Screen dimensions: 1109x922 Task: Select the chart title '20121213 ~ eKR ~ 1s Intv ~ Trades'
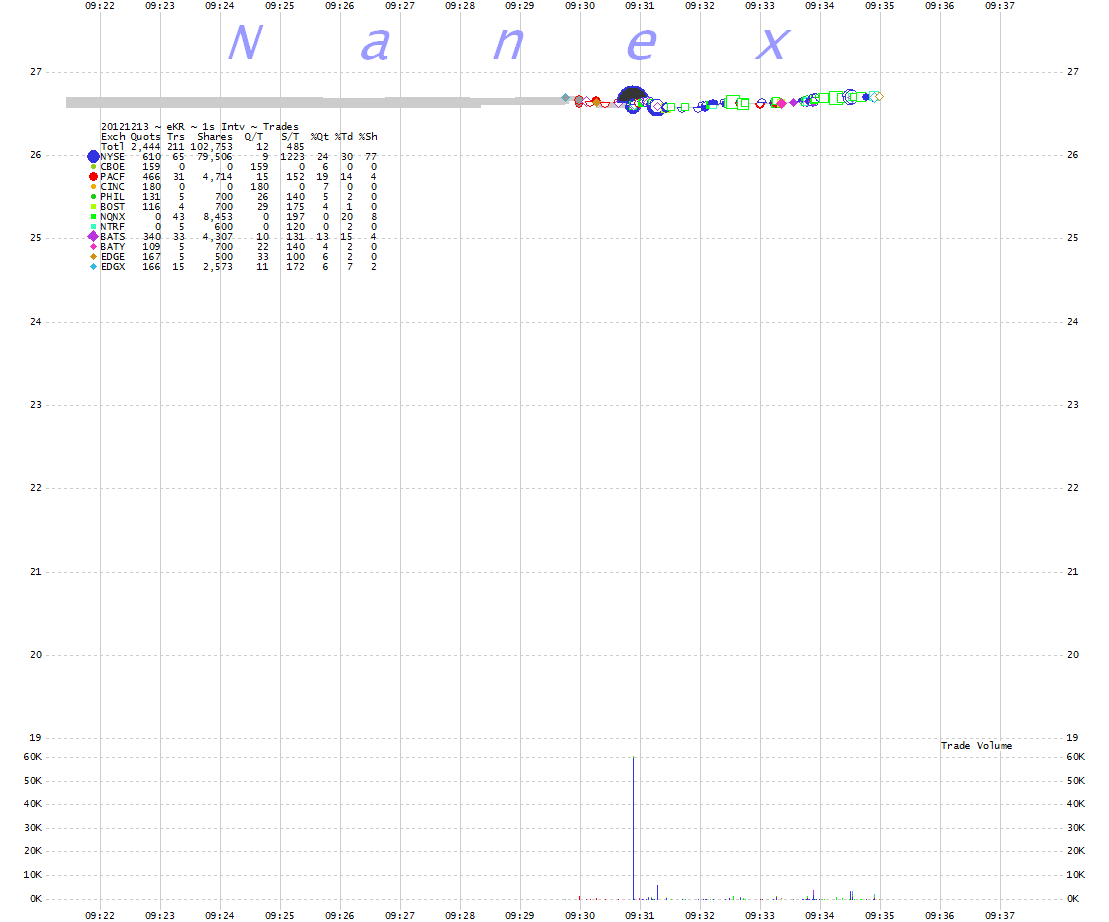(x=199, y=127)
